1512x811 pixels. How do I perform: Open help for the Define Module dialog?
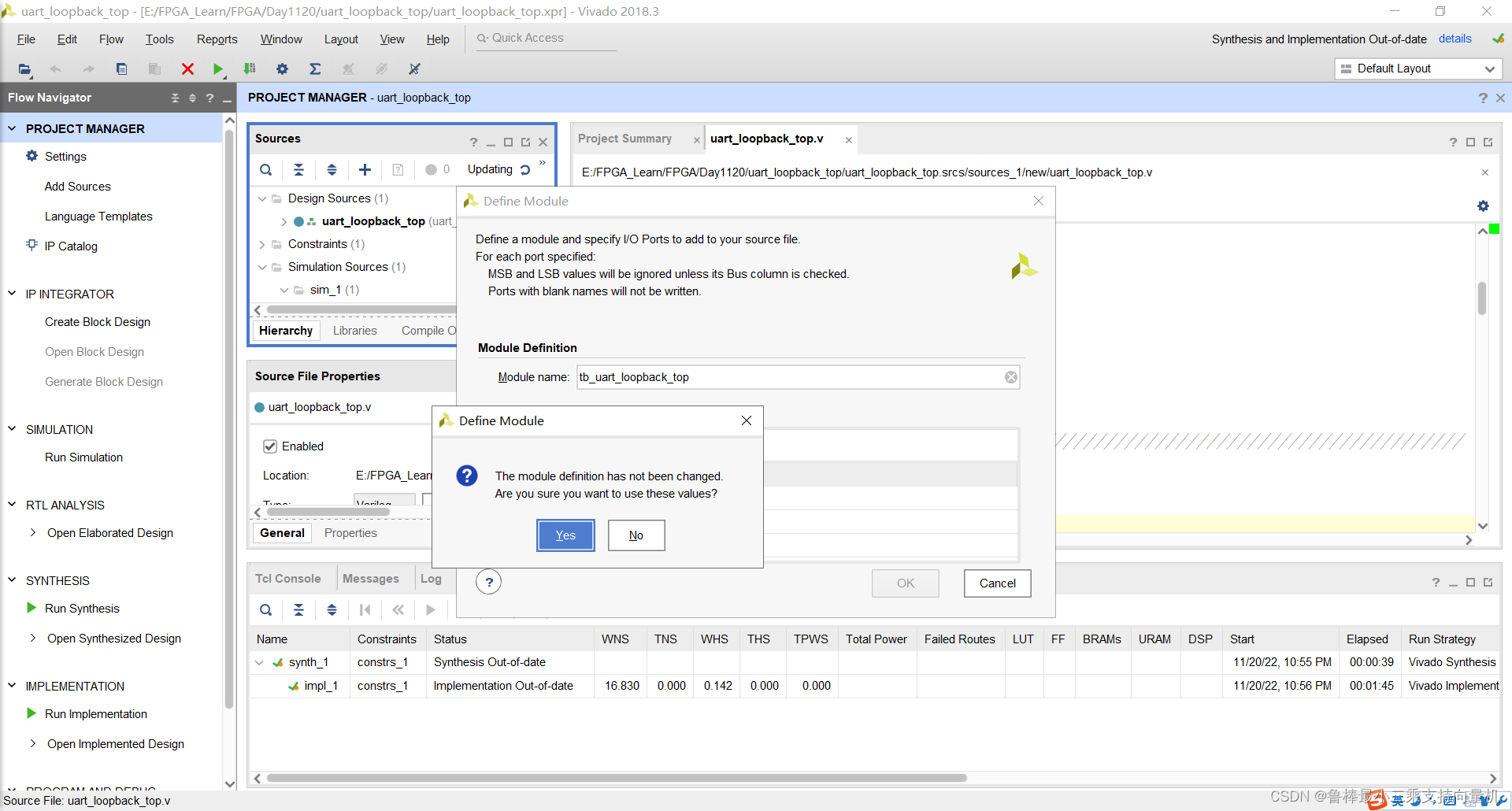[489, 582]
